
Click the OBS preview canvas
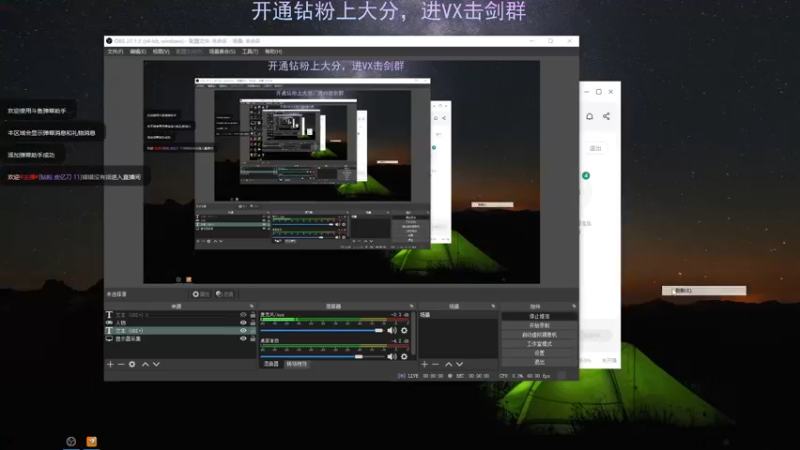(x=341, y=172)
